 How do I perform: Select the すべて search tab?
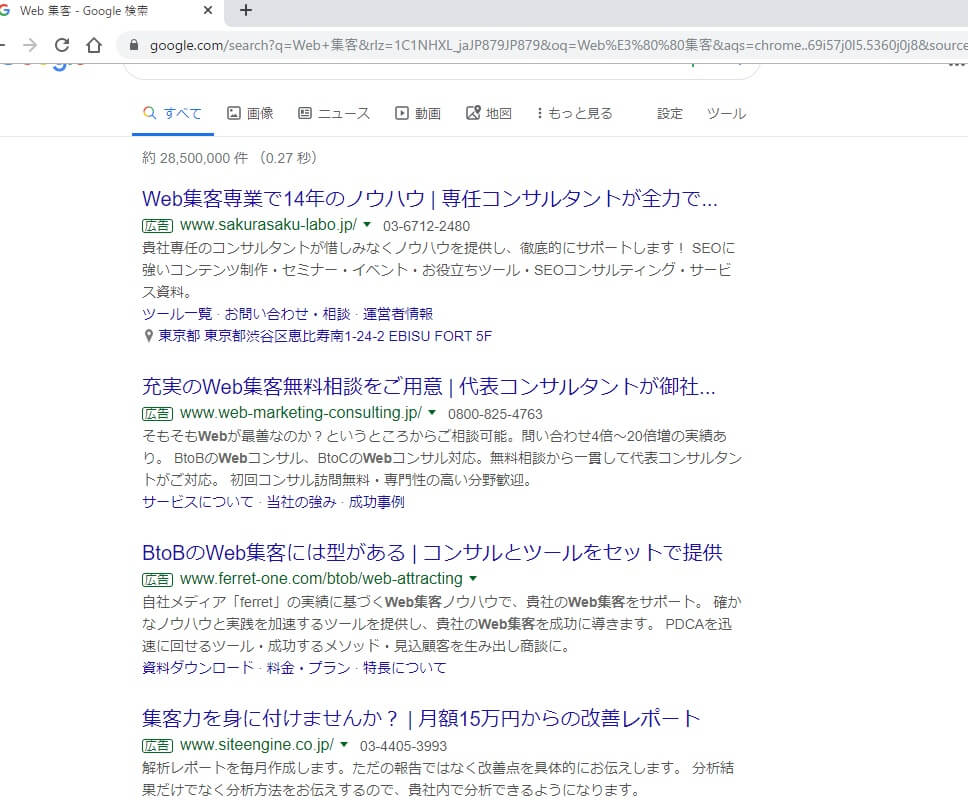[173, 114]
